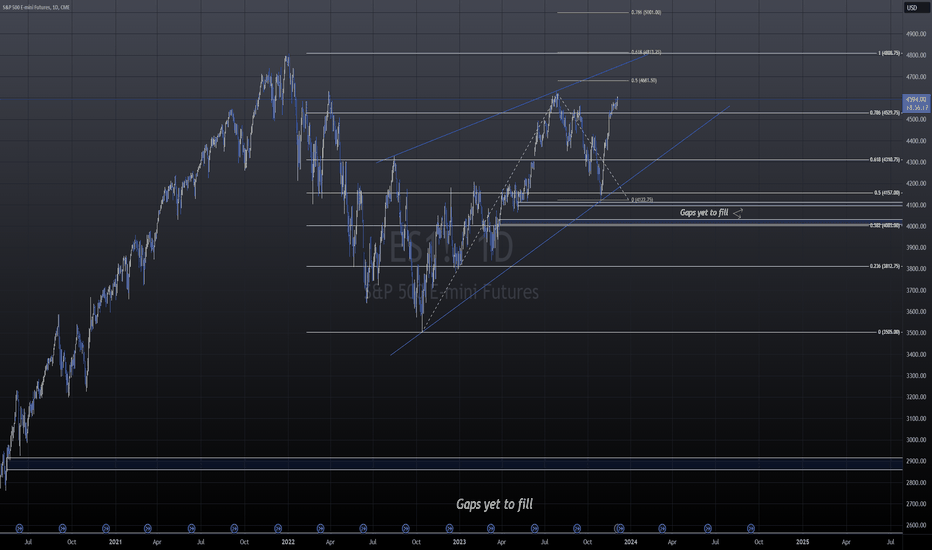Screen dimensions: 932x550
Task: Open the event marker left of Apr 2022
Action: click(321, 528)
